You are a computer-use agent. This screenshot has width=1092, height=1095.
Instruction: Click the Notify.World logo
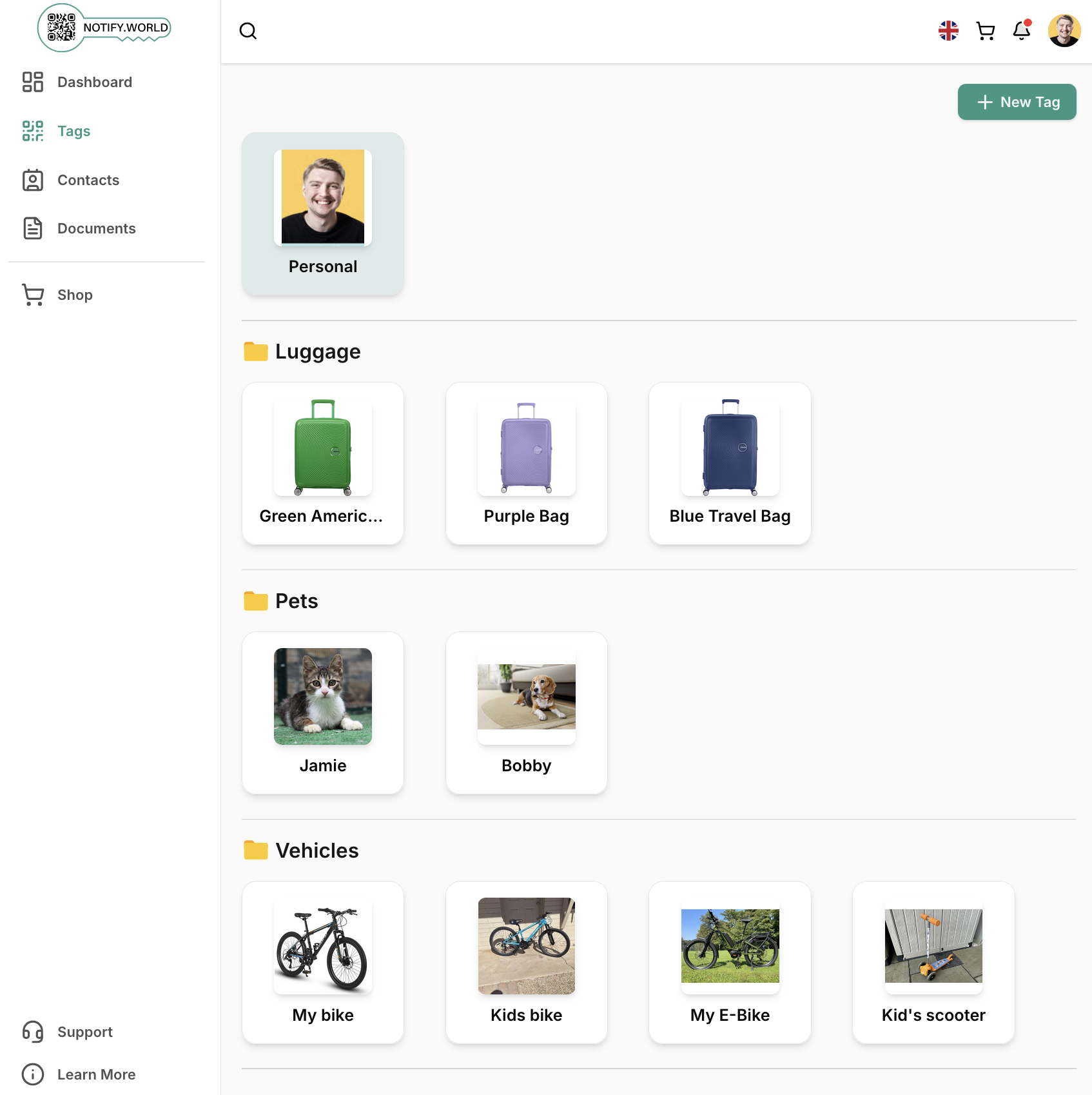pyautogui.click(x=104, y=28)
